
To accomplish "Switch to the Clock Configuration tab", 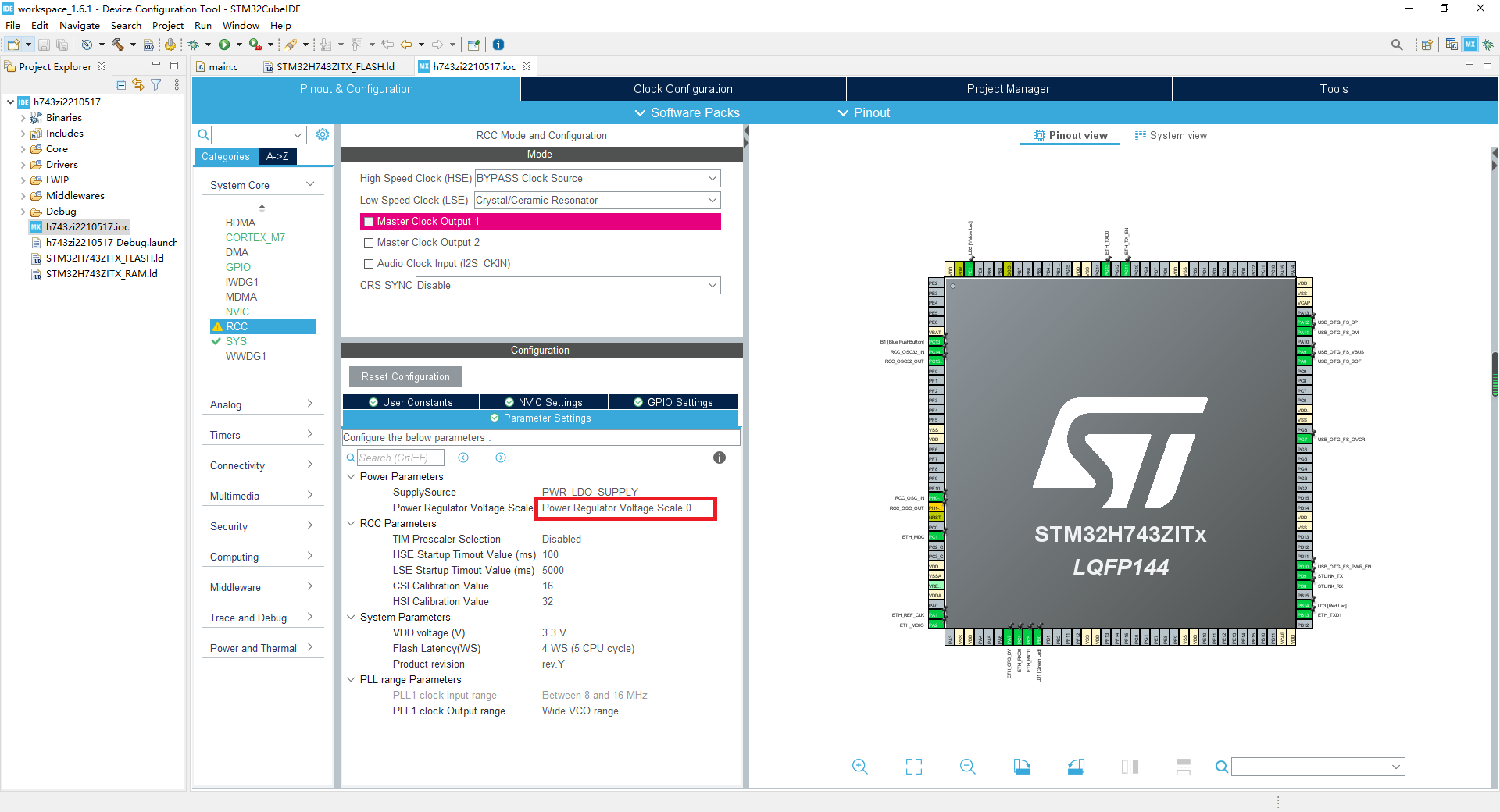I will coord(682,88).
